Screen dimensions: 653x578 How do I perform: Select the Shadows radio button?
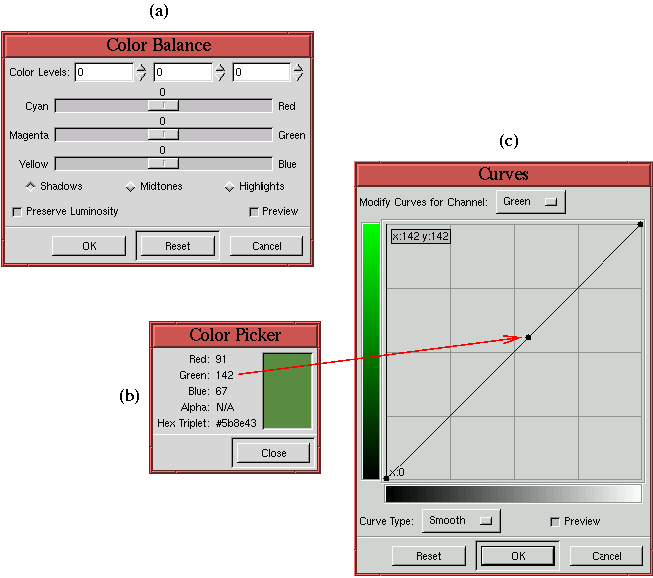(31, 186)
